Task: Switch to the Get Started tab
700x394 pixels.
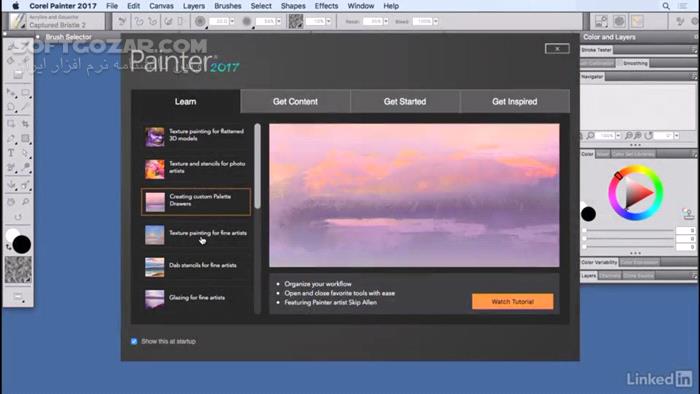Action: pyautogui.click(x=405, y=101)
